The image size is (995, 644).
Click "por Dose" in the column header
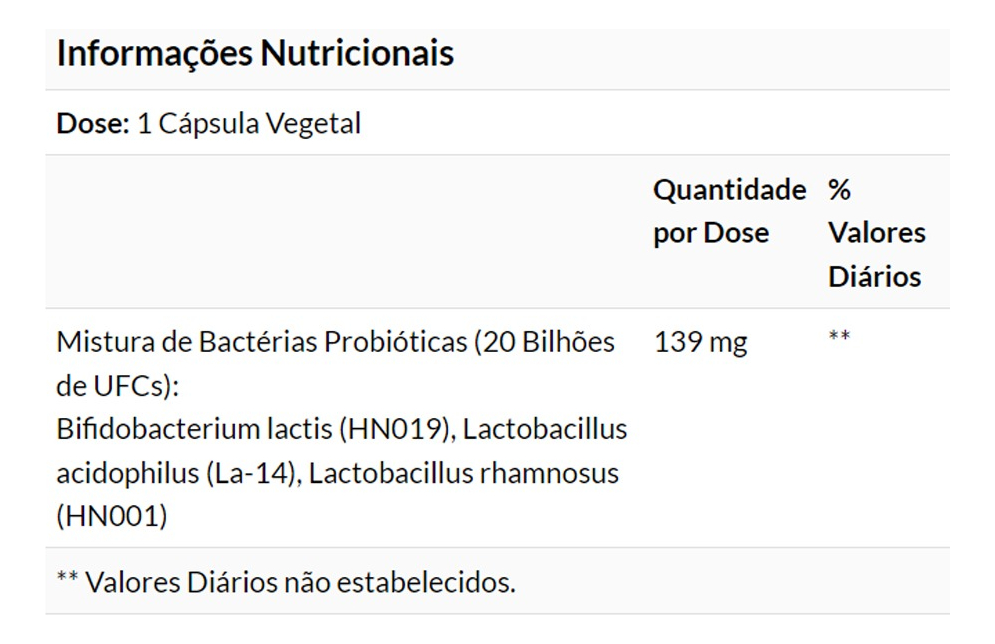[711, 233]
